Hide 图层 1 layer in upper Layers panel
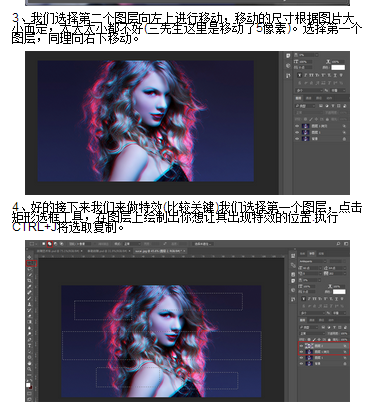The height and width of the screenshot is (405, 392). [x=297, y=132]
